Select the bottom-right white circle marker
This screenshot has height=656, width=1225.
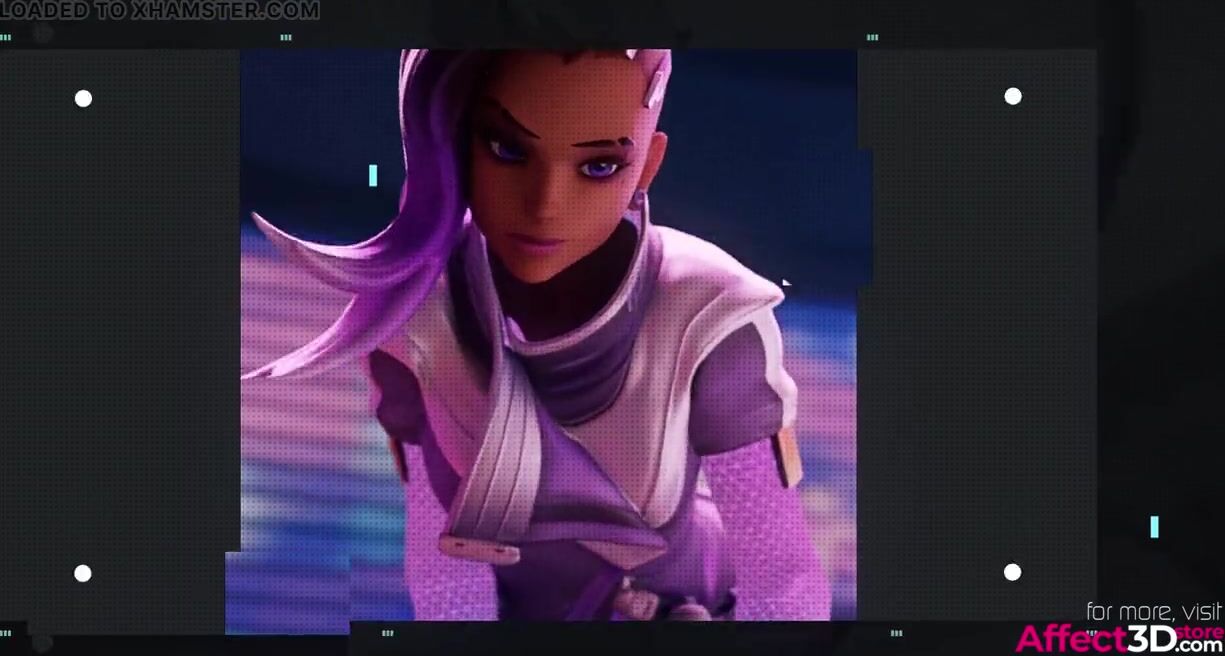(x=1012, y=572)
